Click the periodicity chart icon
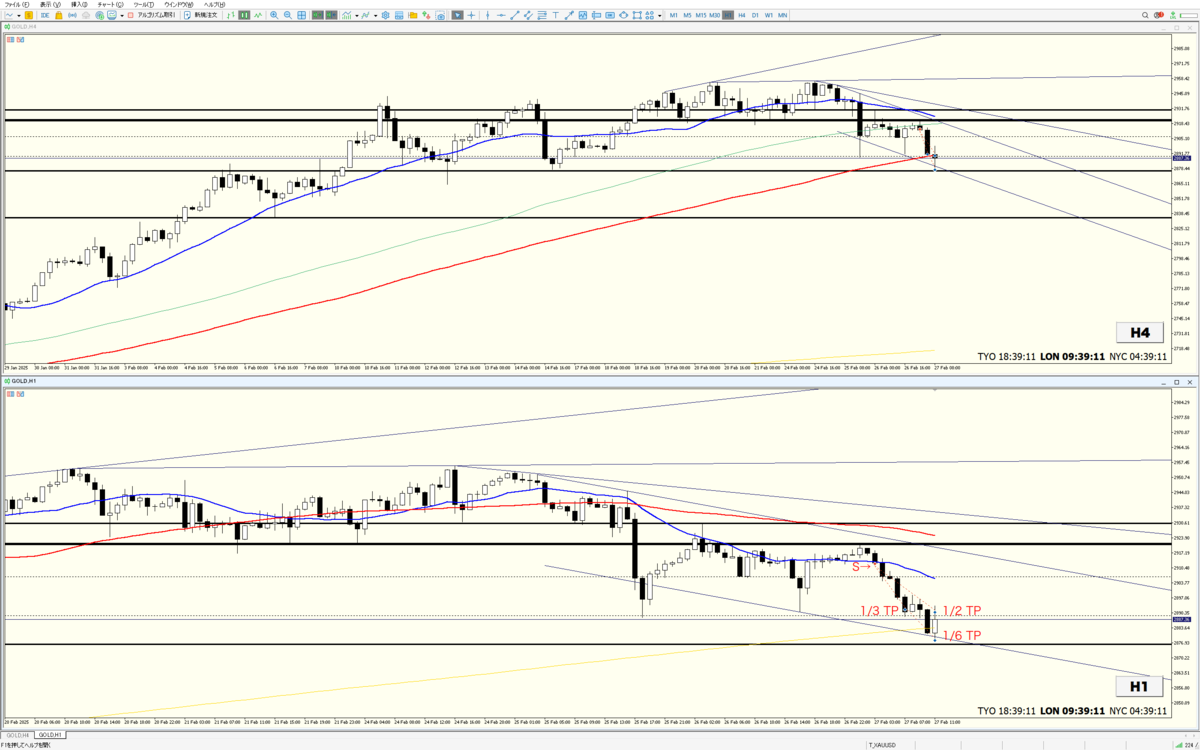 tap(366, 15)
